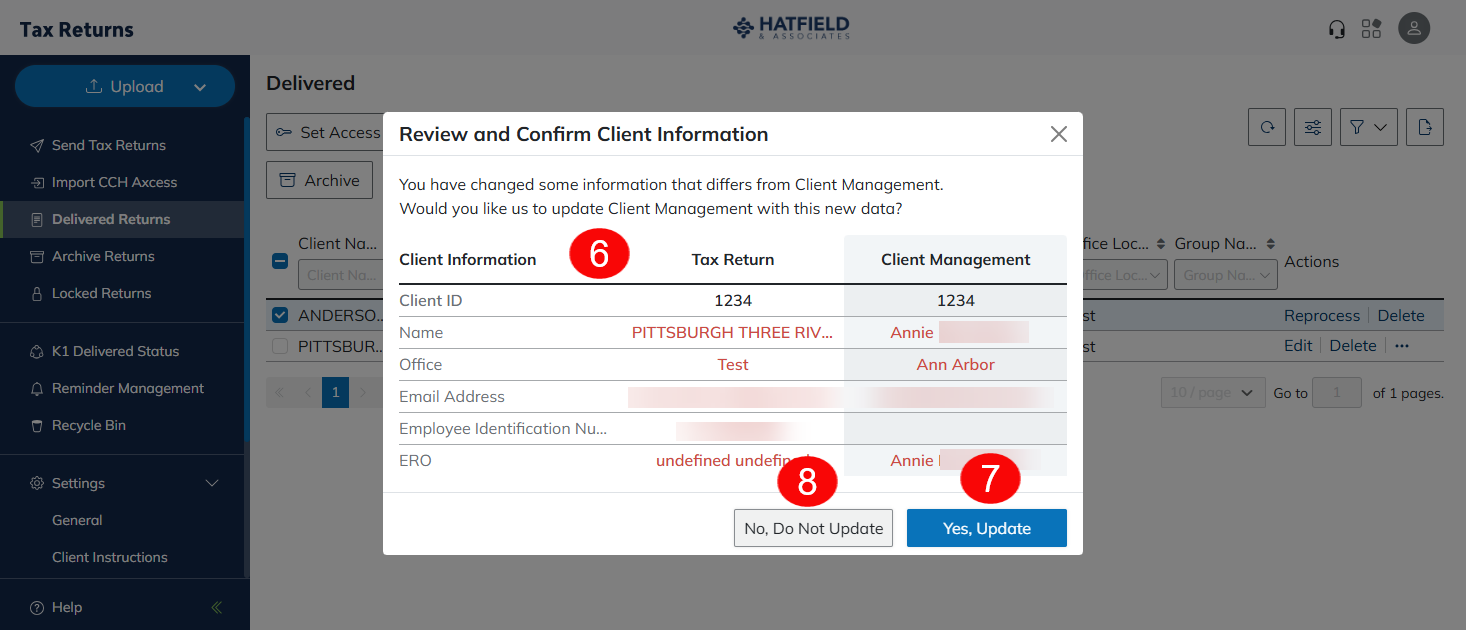
Task: Open the apps grid icon
Action: (1371, 29)
